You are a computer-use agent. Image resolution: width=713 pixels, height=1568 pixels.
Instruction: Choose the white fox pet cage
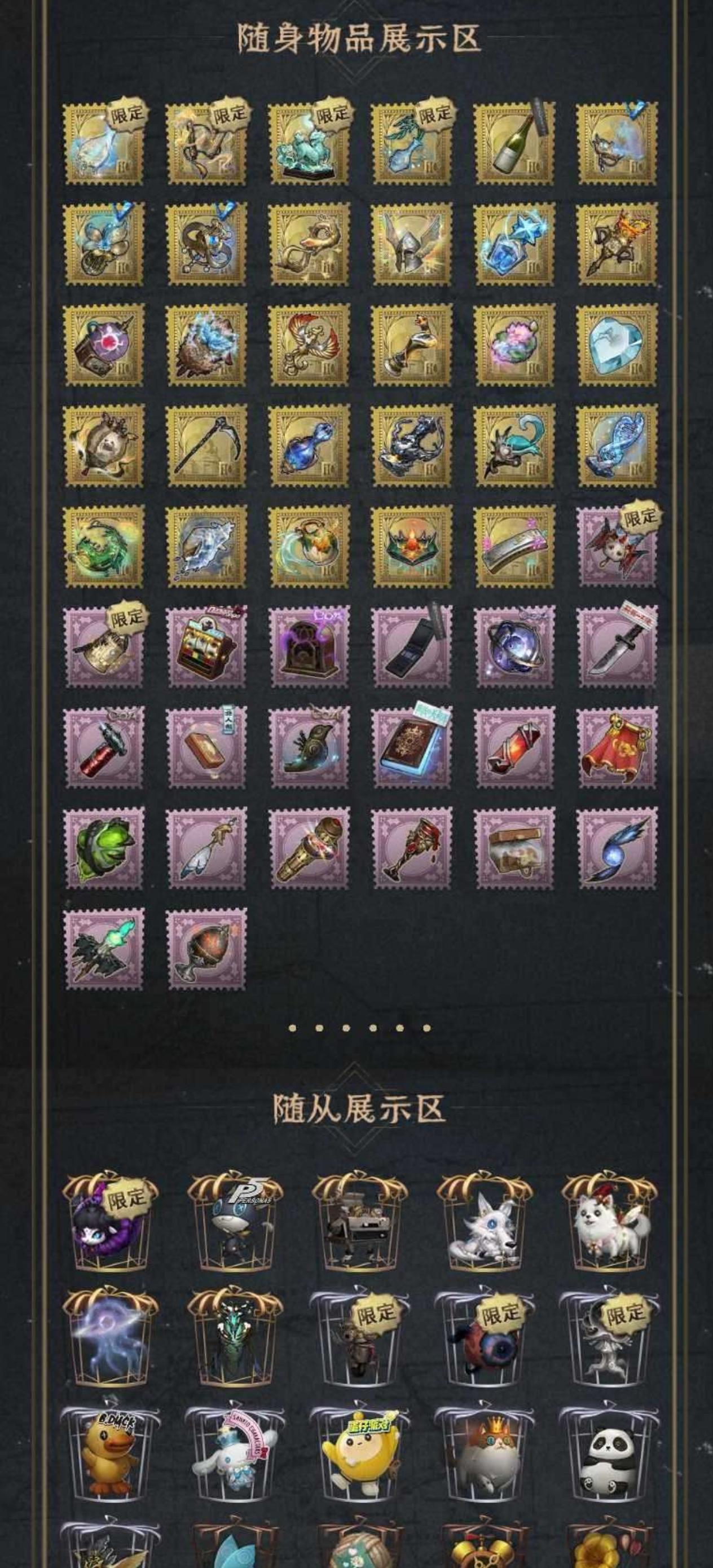tap(484, 1223)
